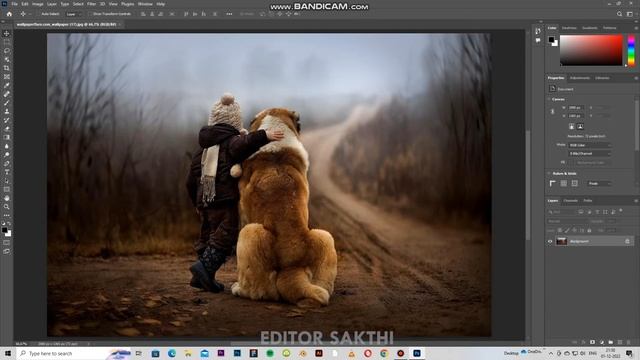Set canvas orientation to portrait

(x=571, y=127)
